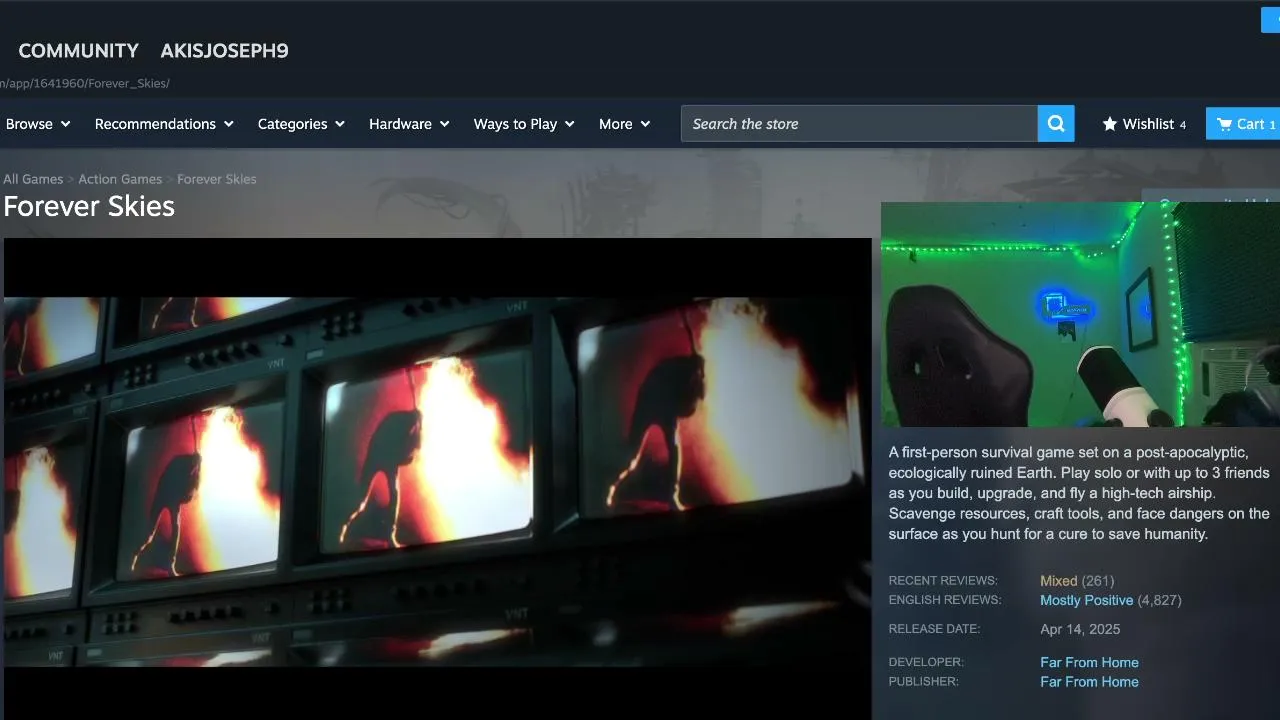The image size is (1280, 720).
Task: Expand the Browse dropdown
Action: click(38, 124)
